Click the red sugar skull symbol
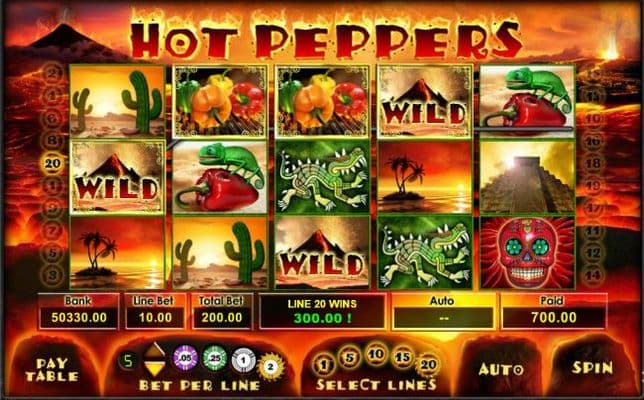 tap(528, 253)
